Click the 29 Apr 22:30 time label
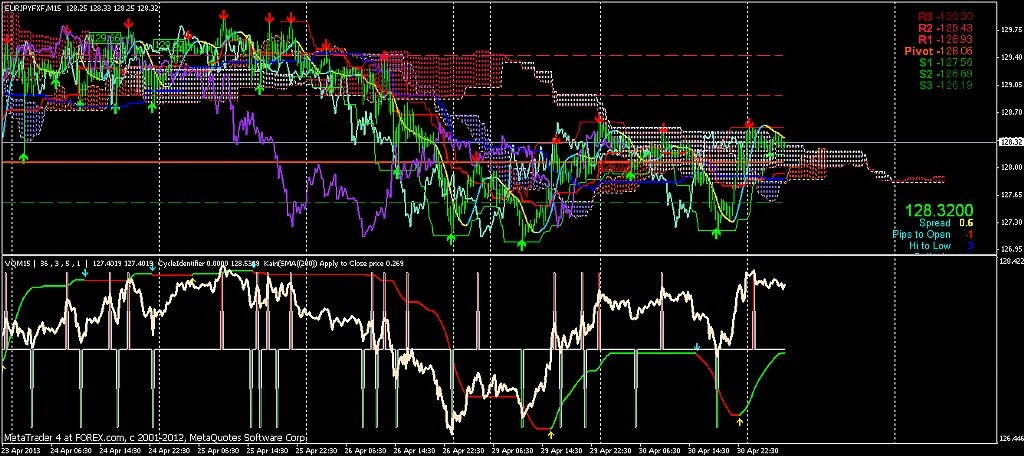This screenshot has width=1024, height=456. point(609,451)
